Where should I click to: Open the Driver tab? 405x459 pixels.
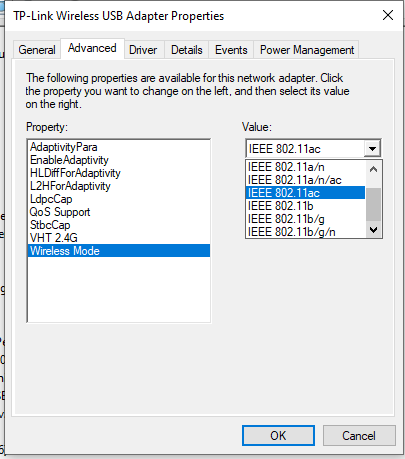coord(143,50)
